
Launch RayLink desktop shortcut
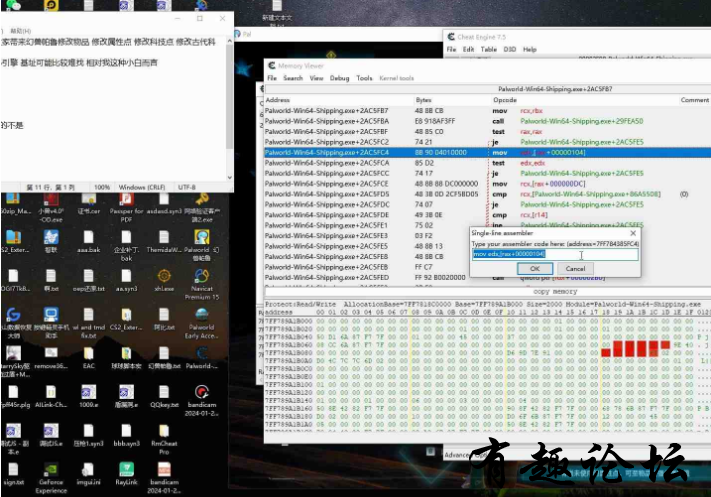126,474
